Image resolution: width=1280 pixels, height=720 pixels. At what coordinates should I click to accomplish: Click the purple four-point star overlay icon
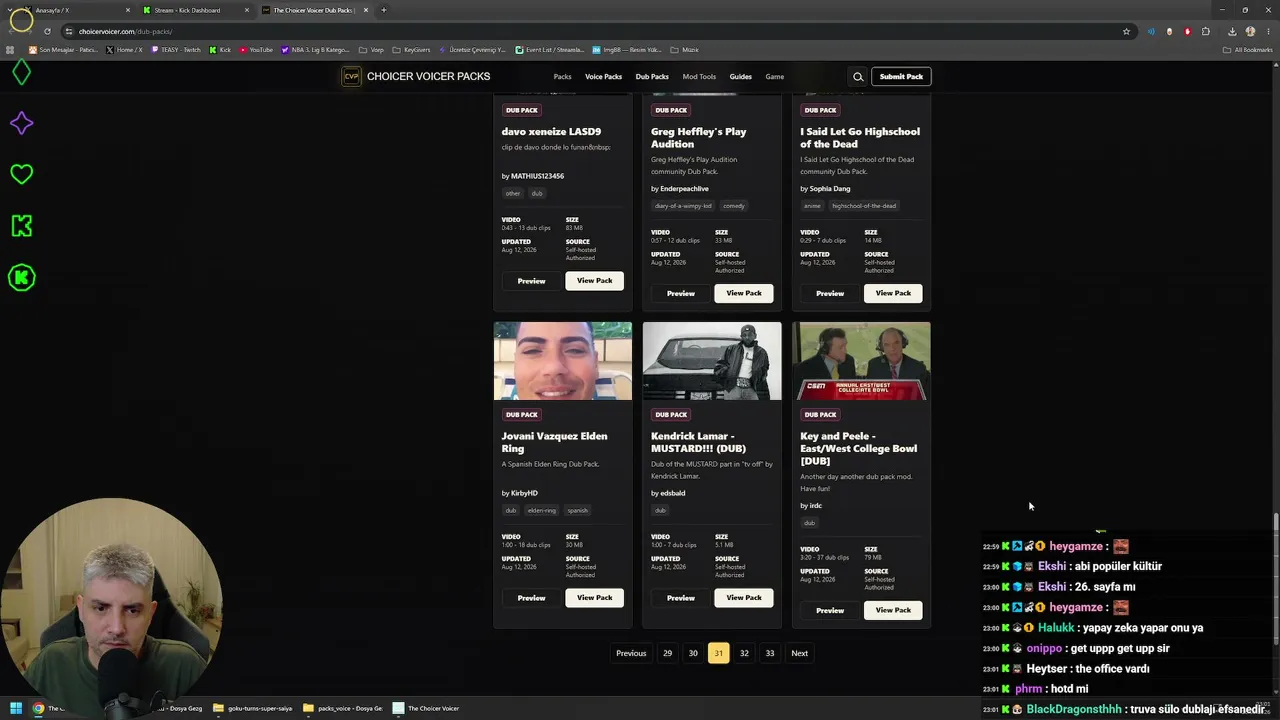tap(21, 123)
